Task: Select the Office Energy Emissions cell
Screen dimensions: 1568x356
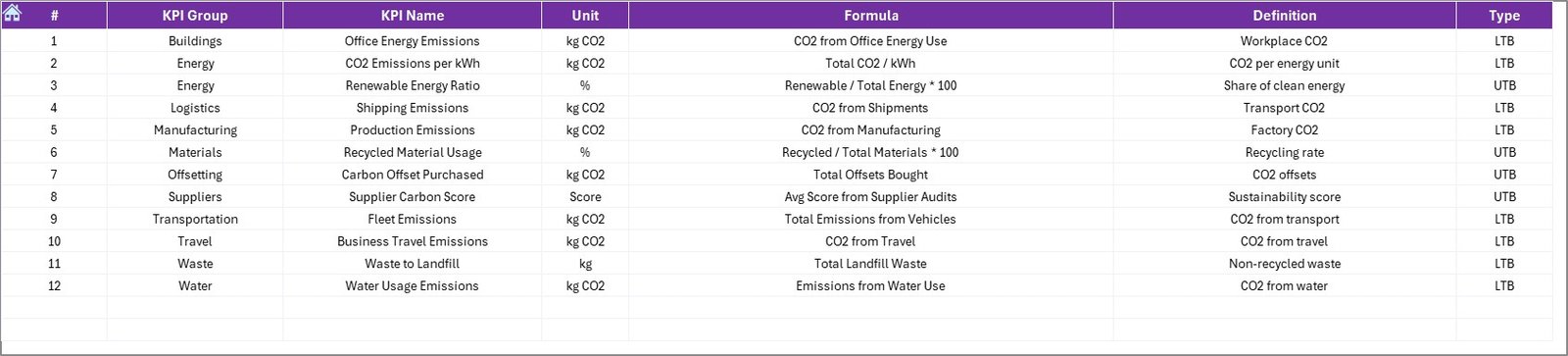Action: [413, 41]
